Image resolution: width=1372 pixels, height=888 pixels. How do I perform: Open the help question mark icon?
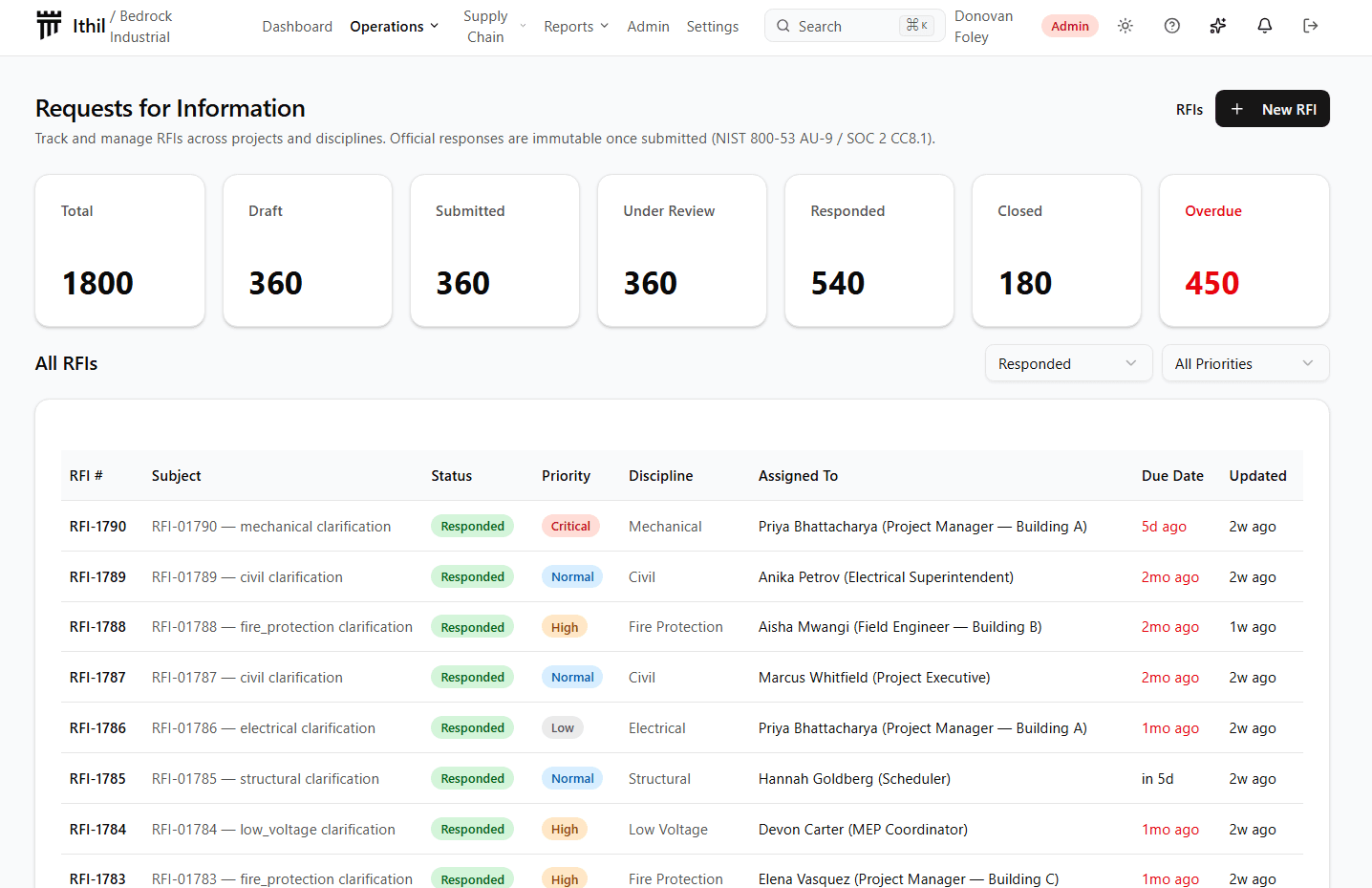pos(1172,26)
